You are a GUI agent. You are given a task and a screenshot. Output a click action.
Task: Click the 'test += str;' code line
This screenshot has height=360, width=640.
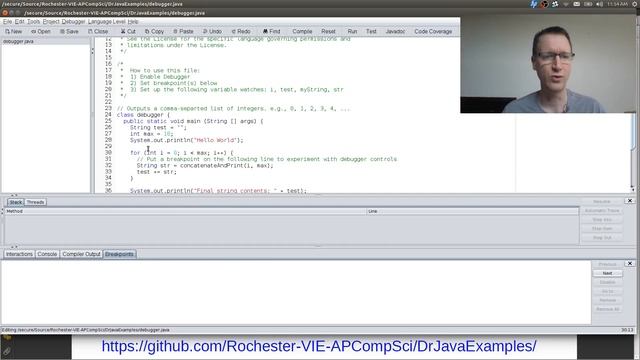point(157,172)
